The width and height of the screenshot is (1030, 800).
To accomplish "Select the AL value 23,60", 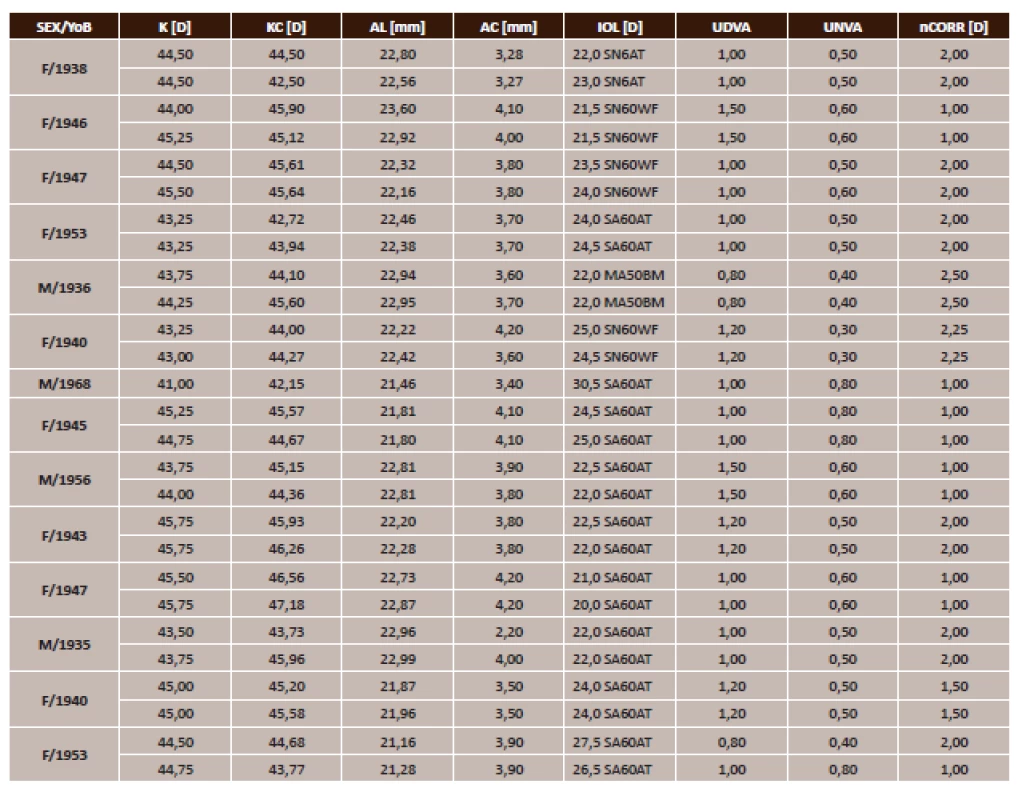I will point(397,109).
